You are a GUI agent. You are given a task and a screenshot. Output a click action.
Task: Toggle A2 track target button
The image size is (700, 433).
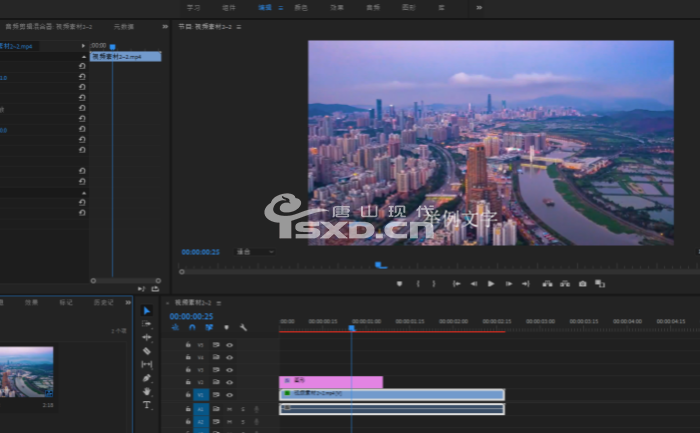pos(201,421)
